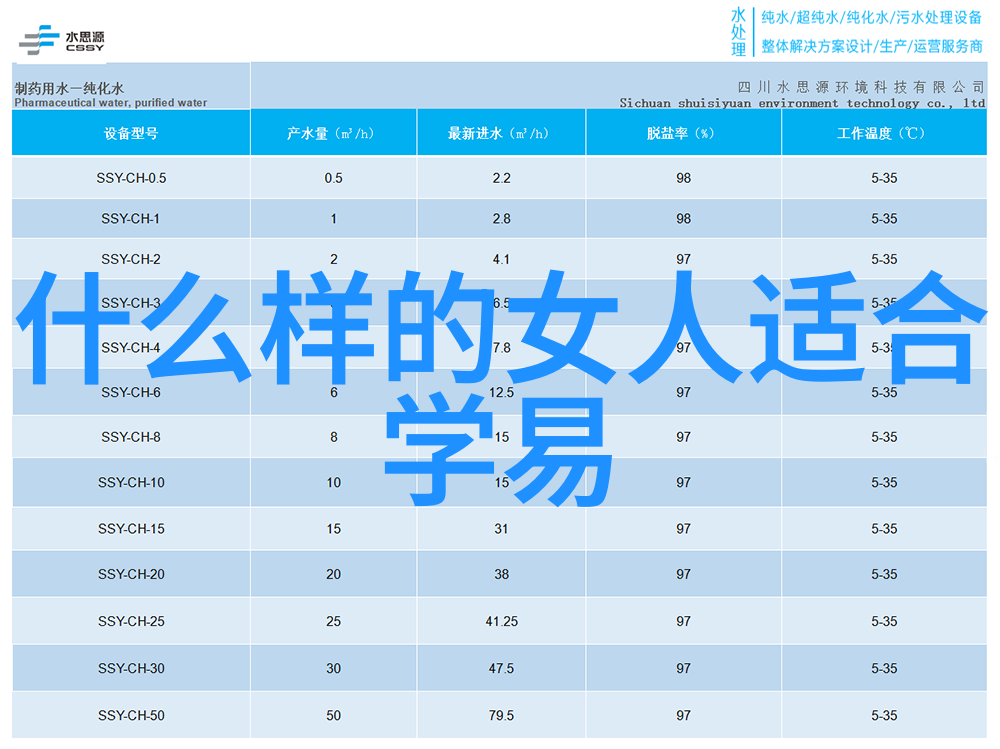Select the SSY-CH-50 model cell
The height and width of the screenshot is (749, 1000).
pyautogui.click(x=131, y=715)
